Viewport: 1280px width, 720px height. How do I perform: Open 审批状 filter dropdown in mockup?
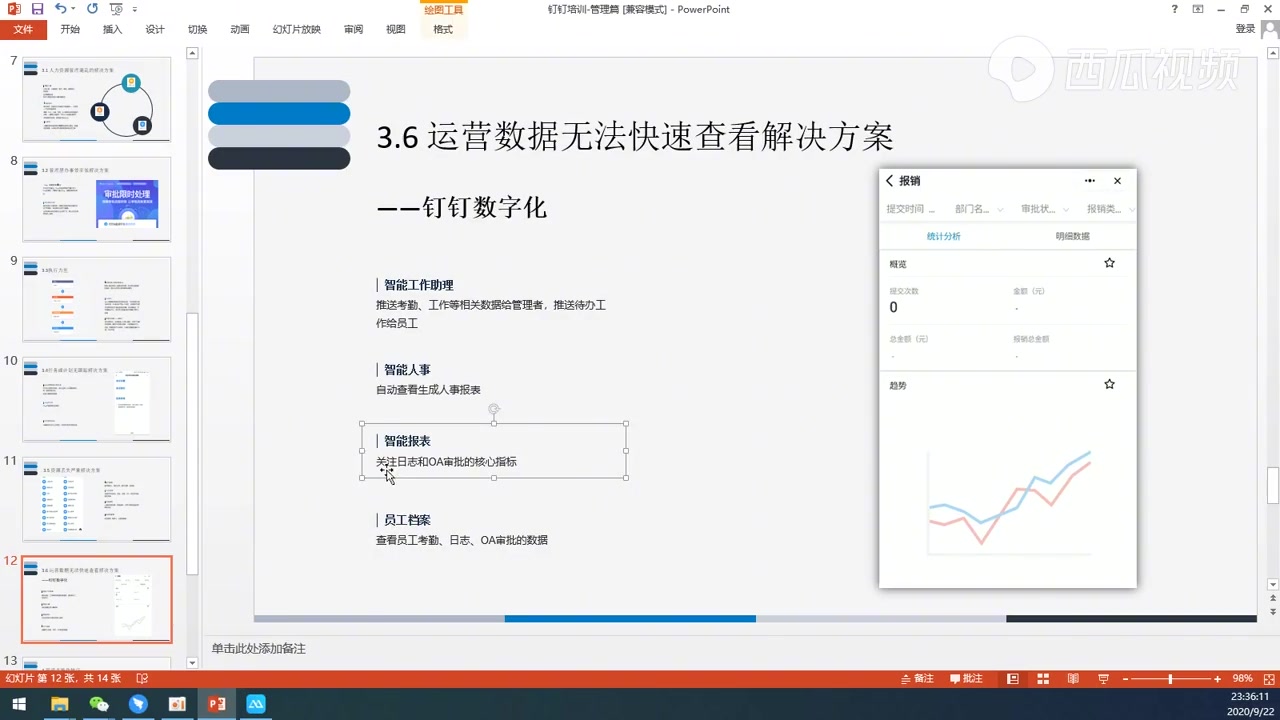tap(1044, 209)
